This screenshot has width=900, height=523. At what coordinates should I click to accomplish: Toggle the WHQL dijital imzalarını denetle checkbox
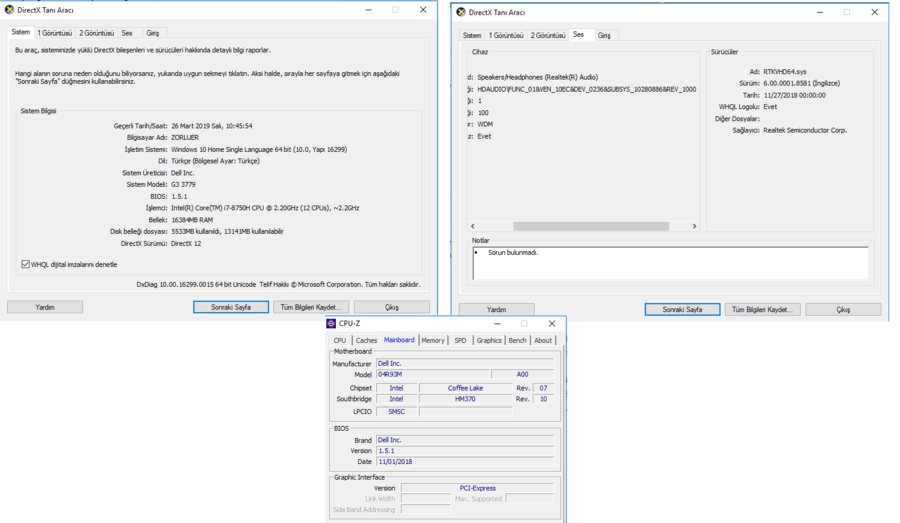pyautogui.click(x=25, y=264)
